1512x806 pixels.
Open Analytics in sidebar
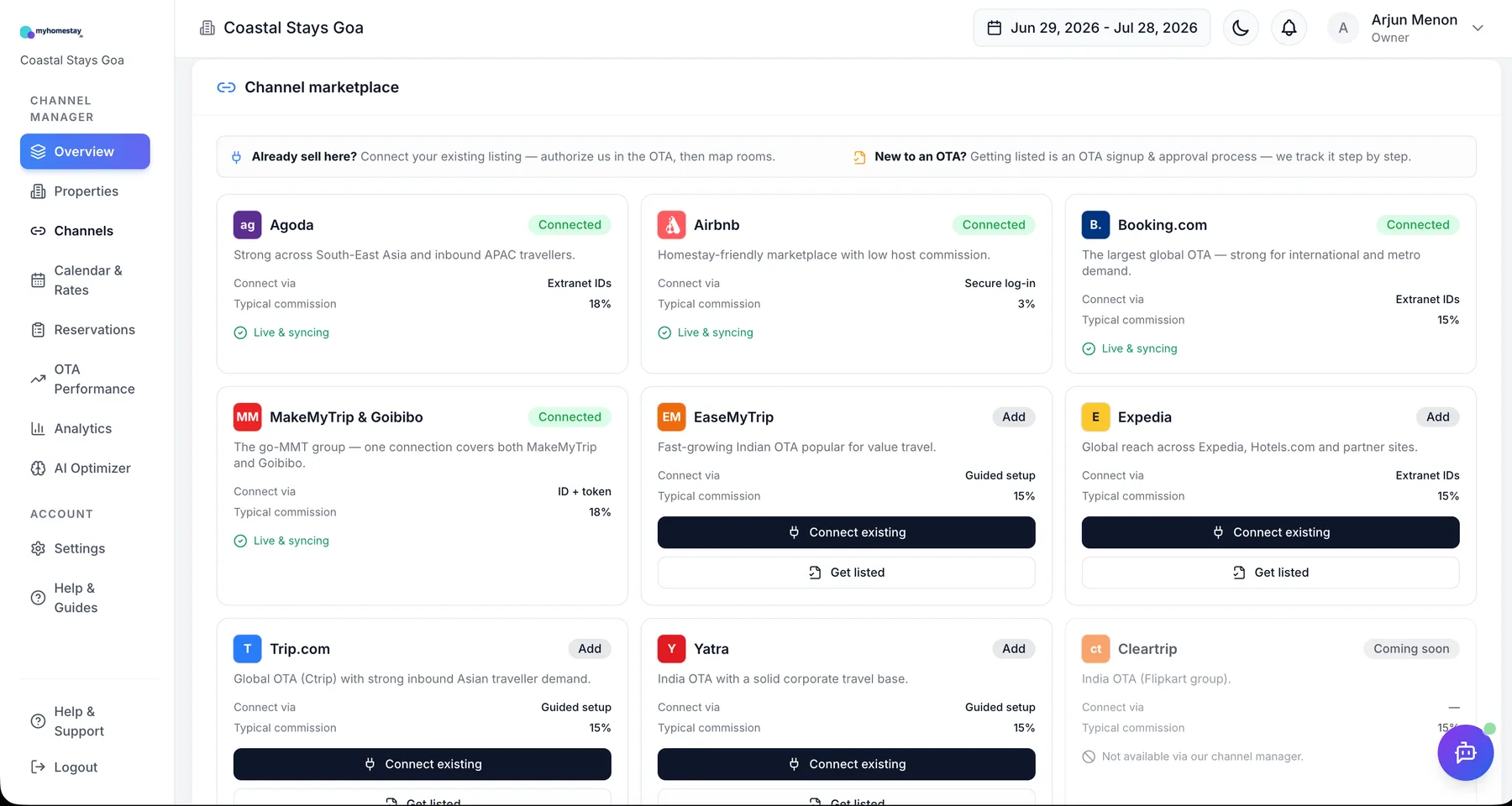[85, 428]
